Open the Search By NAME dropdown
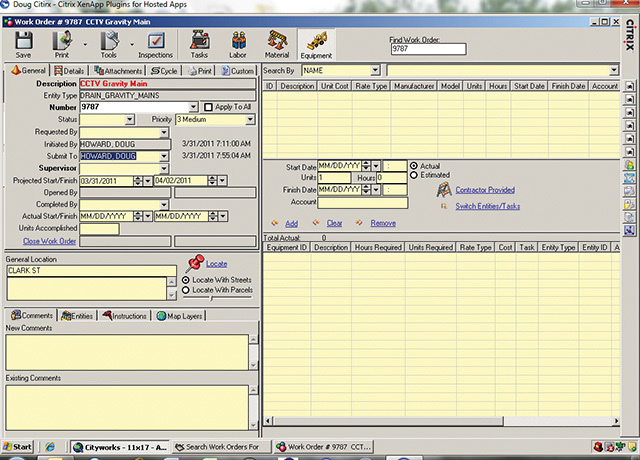 coord(375,71)
